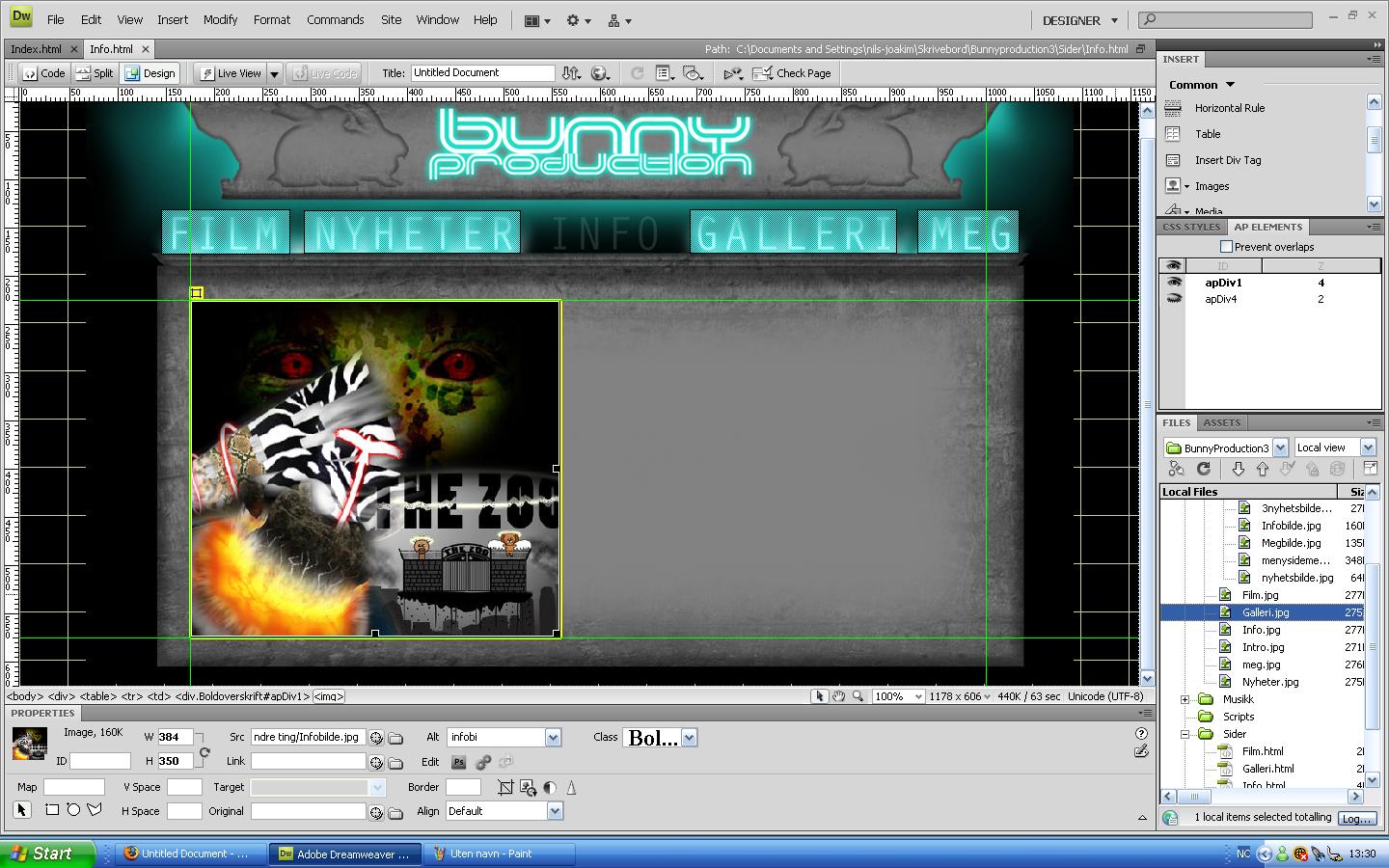This screenshot has width=1389, height=868.
Task: Click the Put Files up arrow
Action: point(1263,469)
